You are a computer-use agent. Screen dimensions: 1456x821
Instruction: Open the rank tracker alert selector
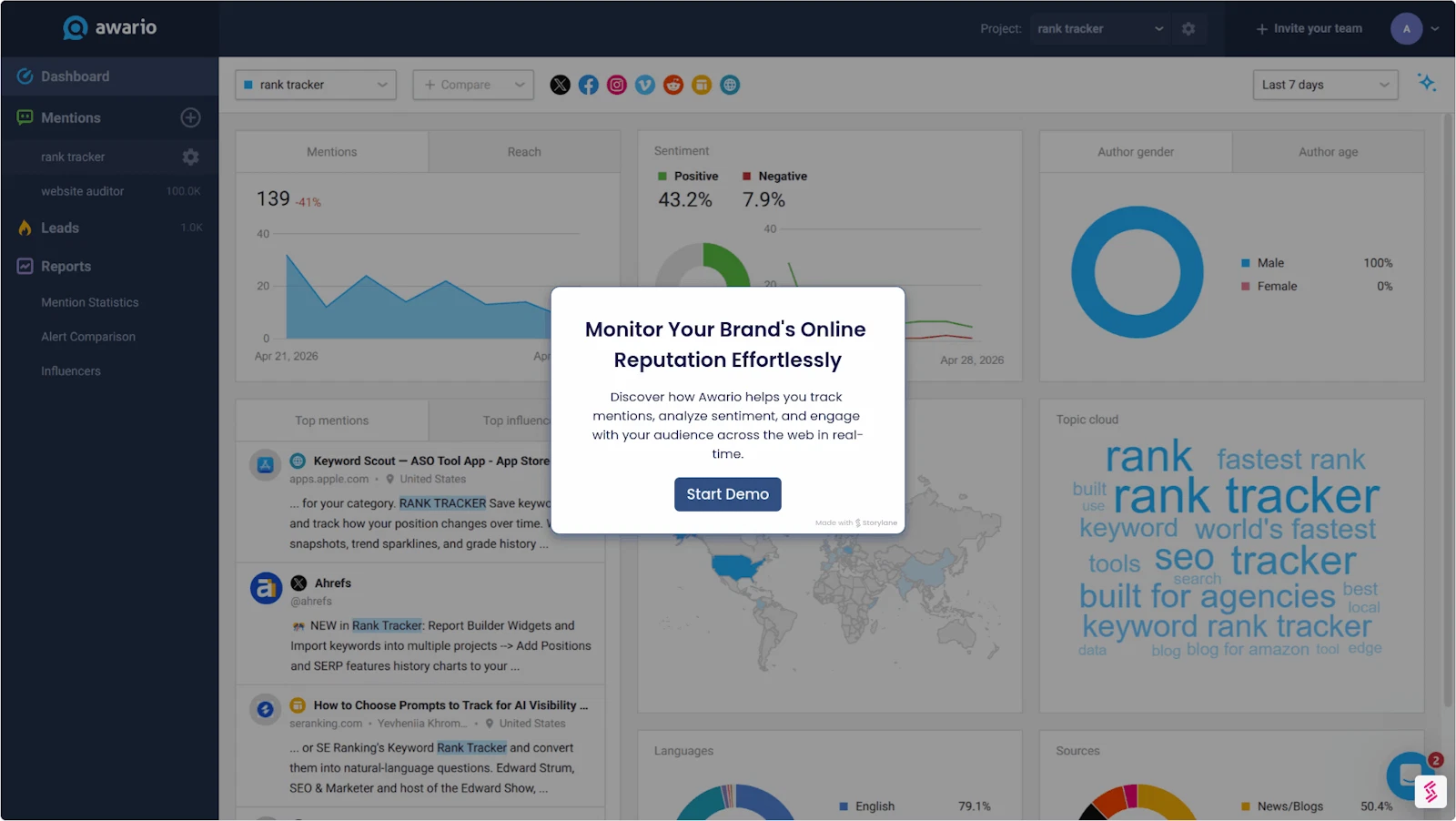coord(316,85)
